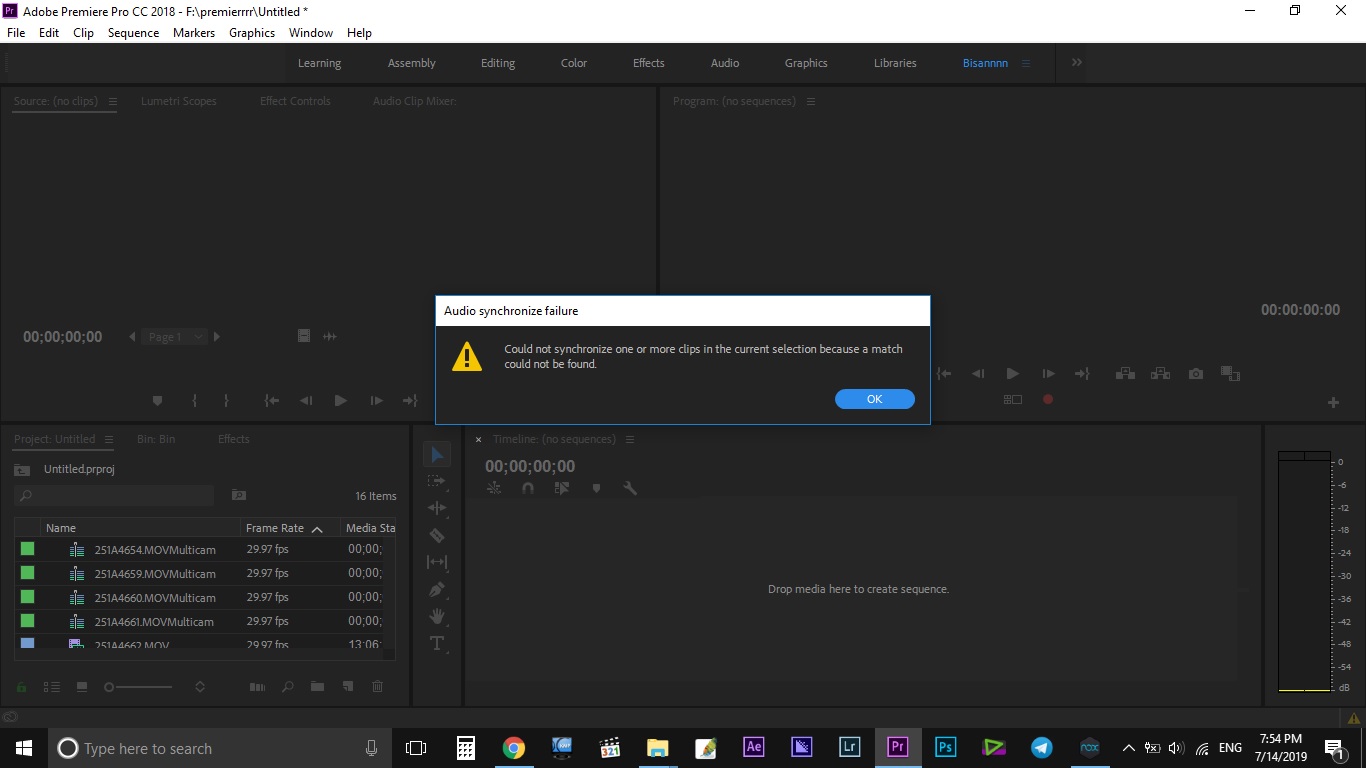Switch to Color workspace
Image resolution: width=1366 pixels, height=768 pixels.
pyautogui.click(x=574, y=63)
